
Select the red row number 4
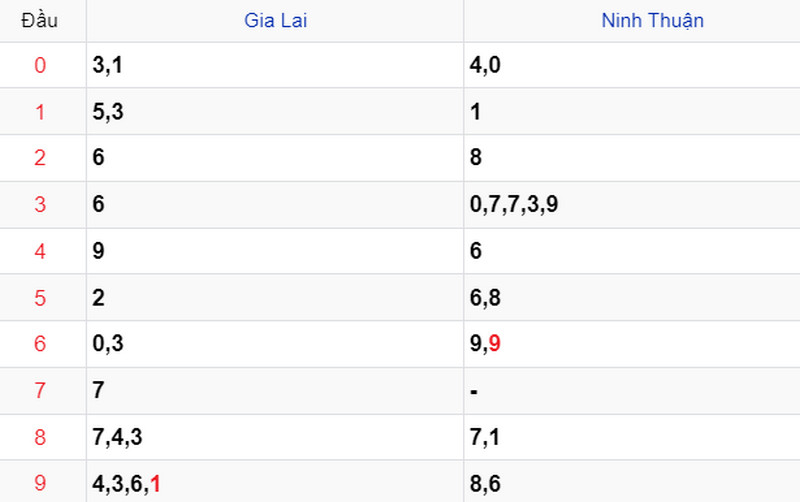point(40,252)
